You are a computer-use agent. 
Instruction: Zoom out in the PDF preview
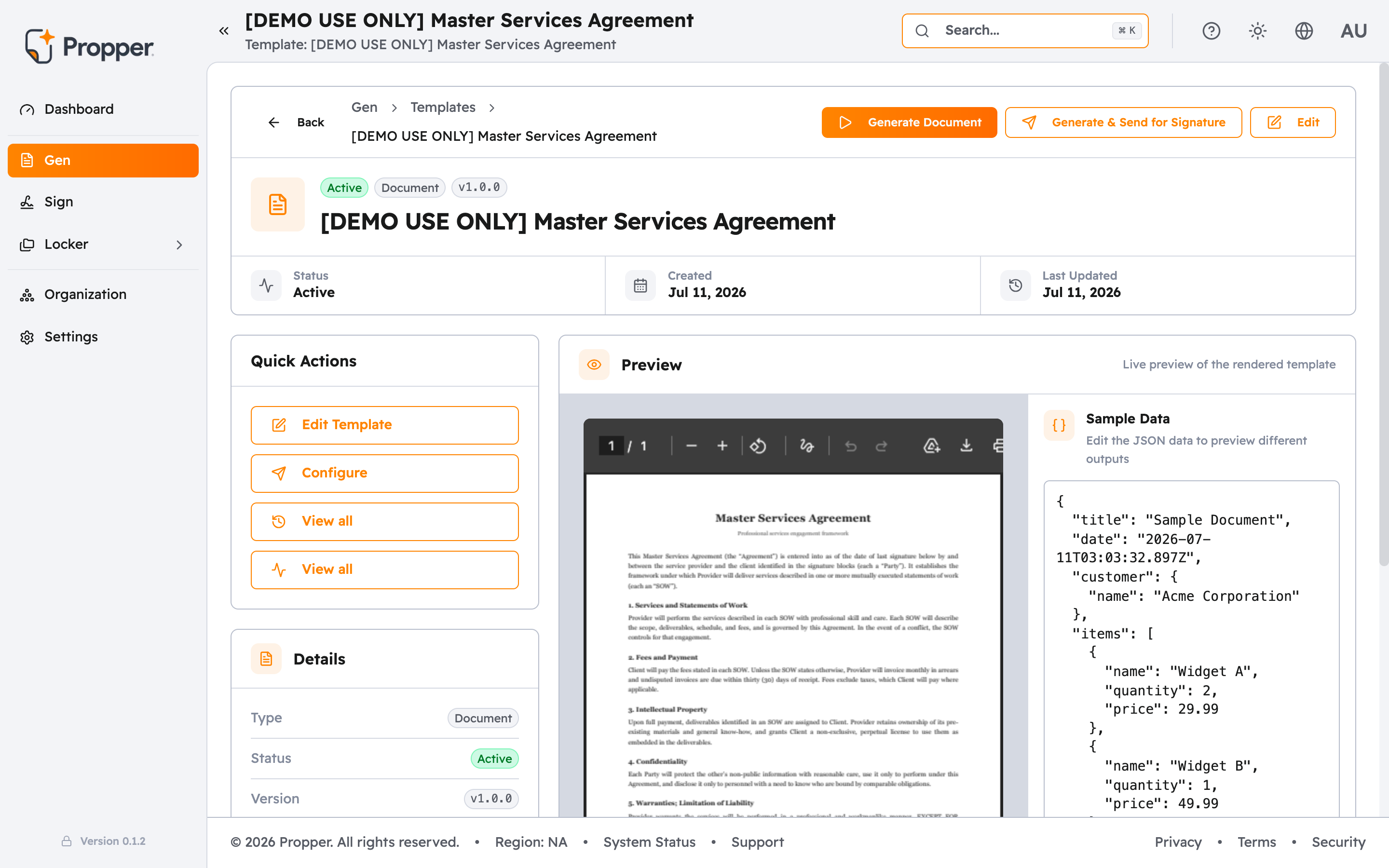pos(691,446)
